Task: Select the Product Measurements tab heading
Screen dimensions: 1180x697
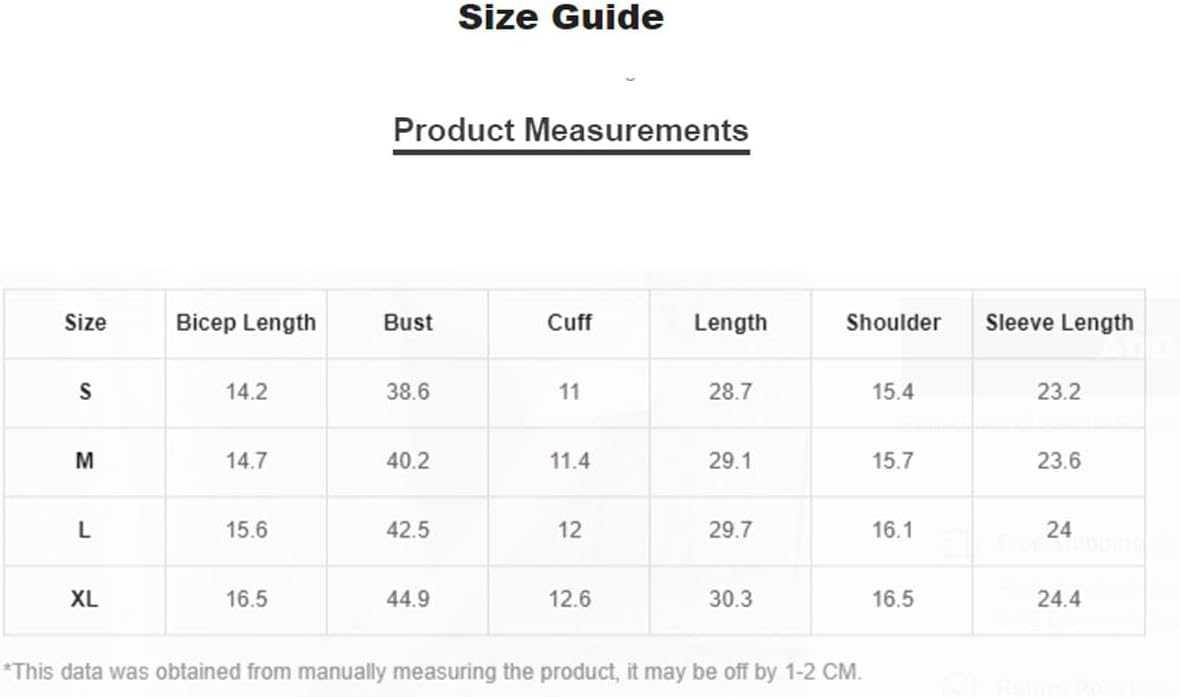Action: (x=571, y=130)
